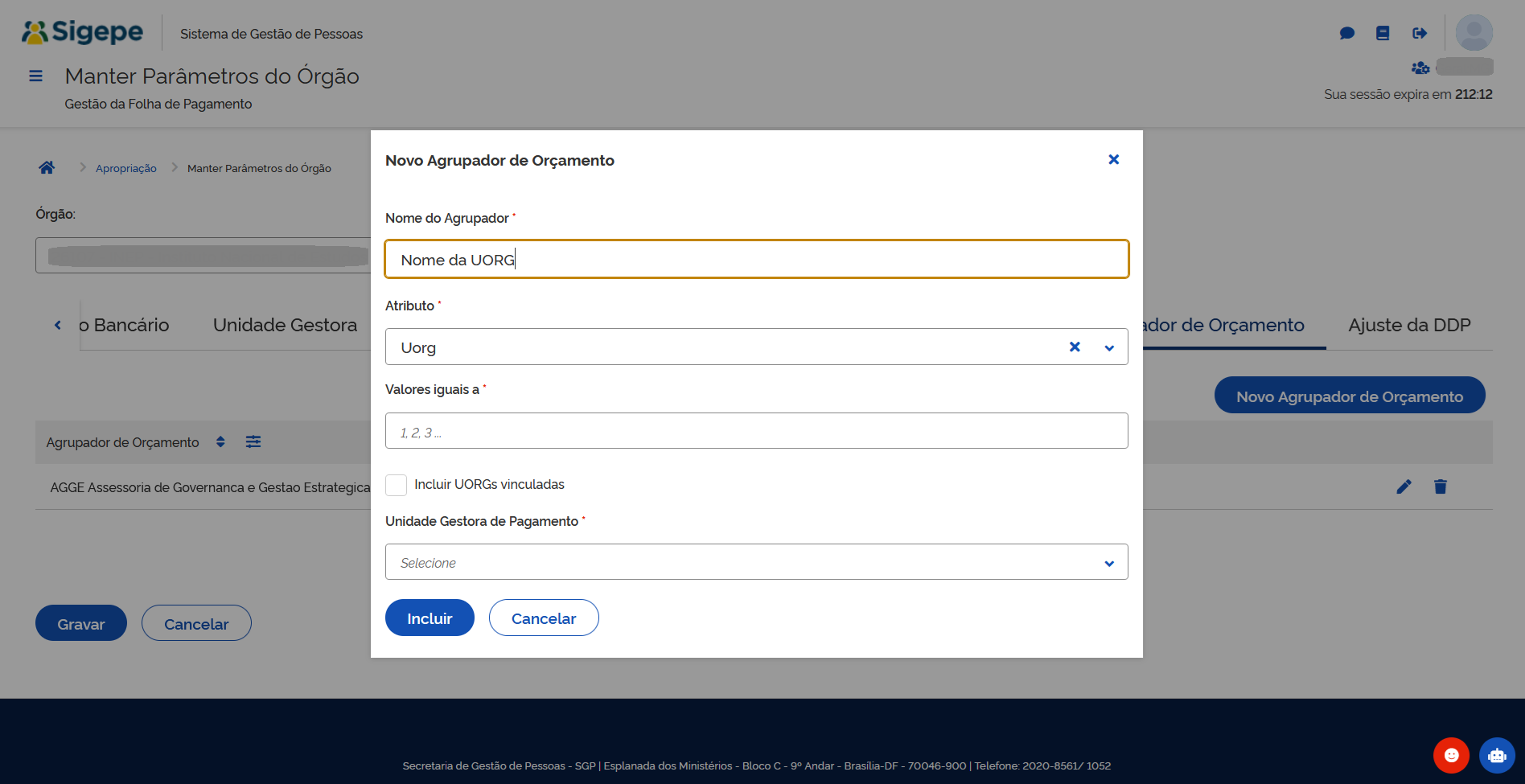Open the red smiley feedback button
The width and height of the screenshot is (1525, 784).
1452,755
